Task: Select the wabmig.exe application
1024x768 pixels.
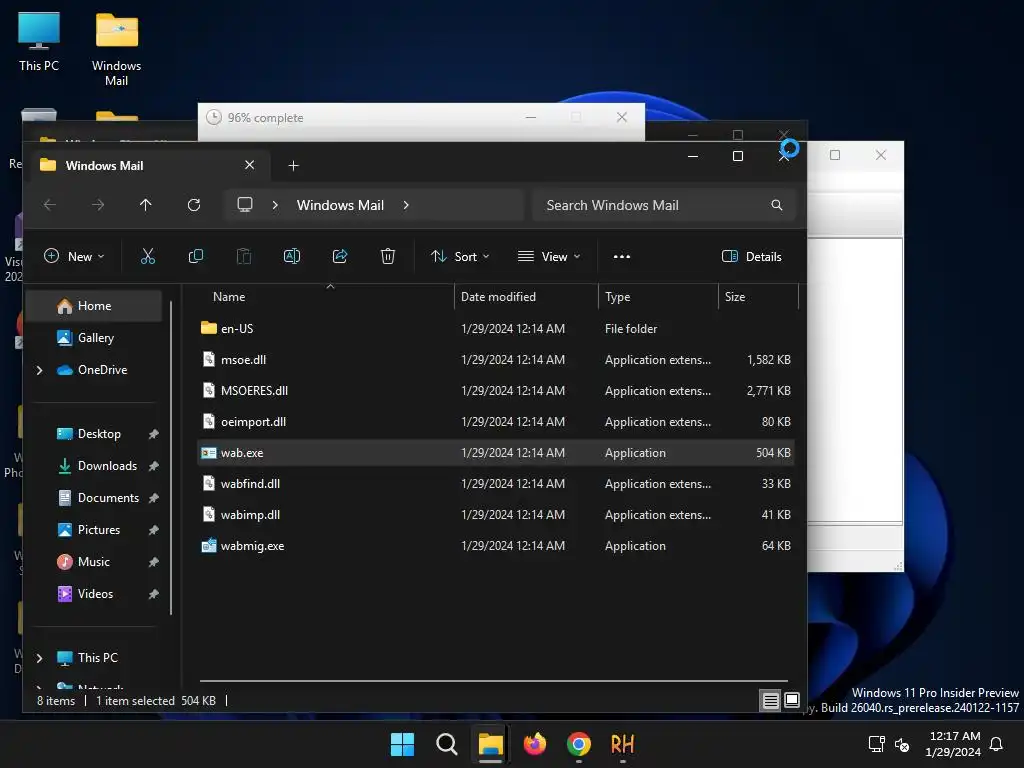Action: [496, 546]
